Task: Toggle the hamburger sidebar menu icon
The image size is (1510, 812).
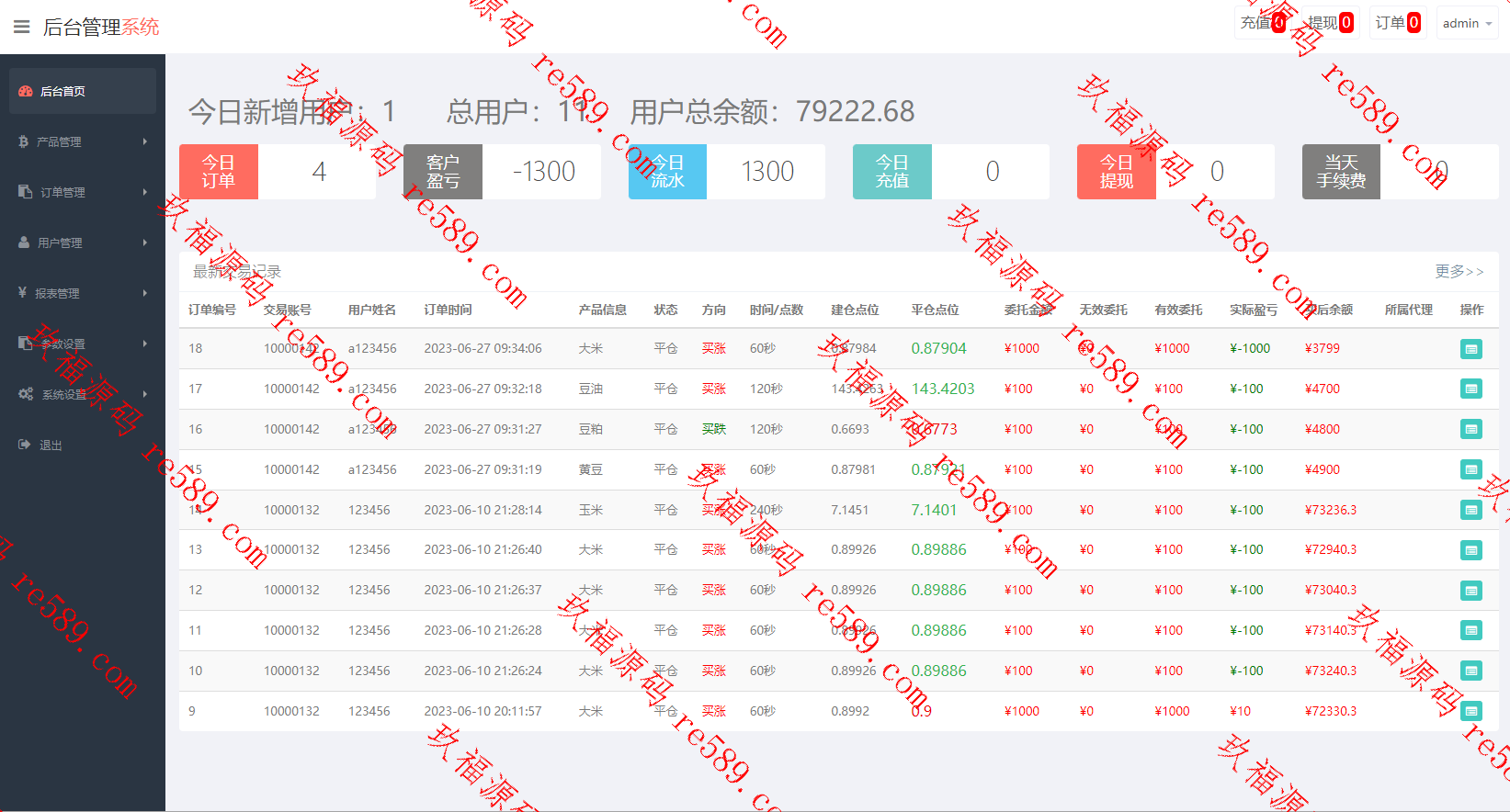Action: [21, 28]
